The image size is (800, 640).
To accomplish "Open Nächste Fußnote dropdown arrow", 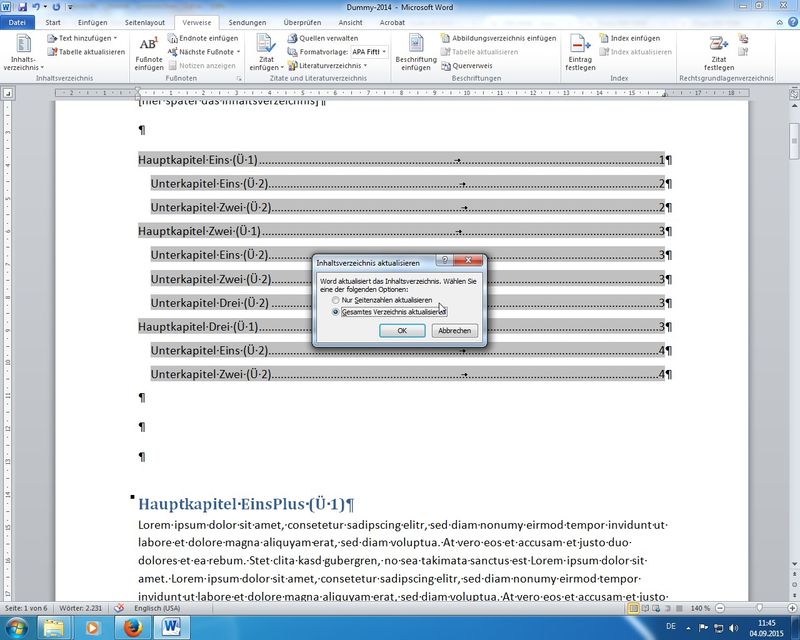I will (238, 52).
